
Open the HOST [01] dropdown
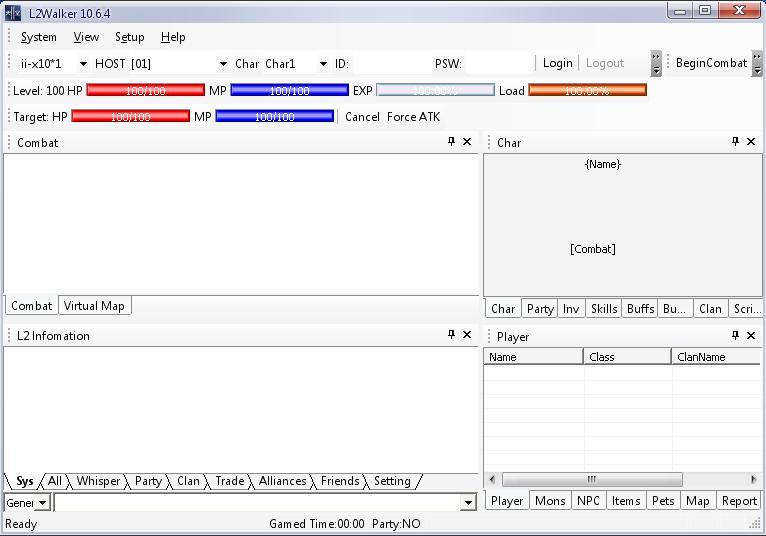[223, 64]
